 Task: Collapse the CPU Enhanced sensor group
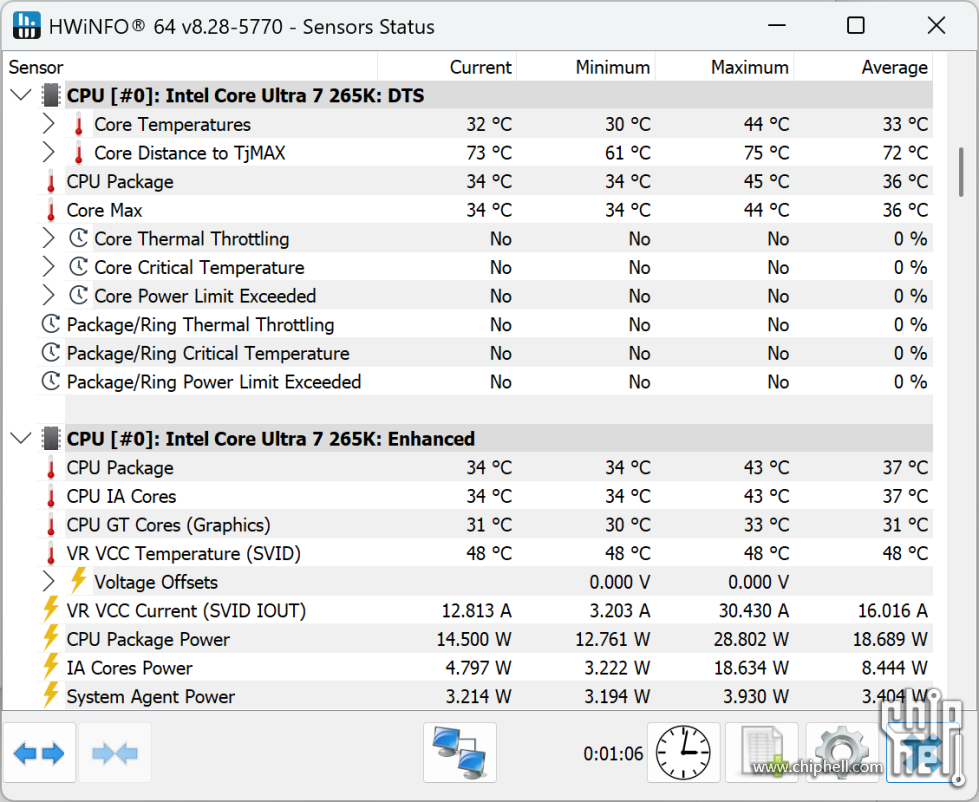(21, 439)
